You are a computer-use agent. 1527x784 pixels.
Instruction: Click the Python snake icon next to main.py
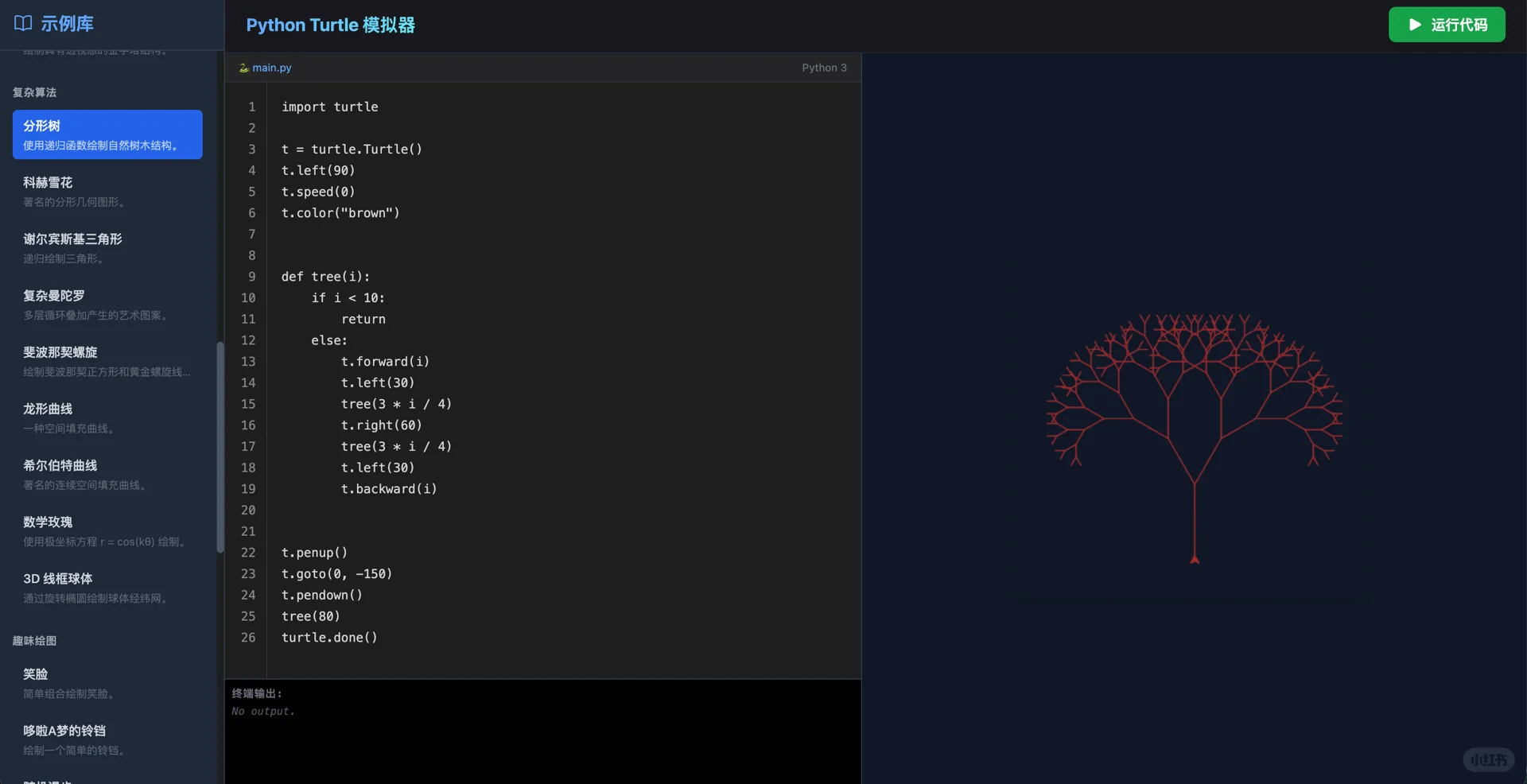[x=242, y=68]
